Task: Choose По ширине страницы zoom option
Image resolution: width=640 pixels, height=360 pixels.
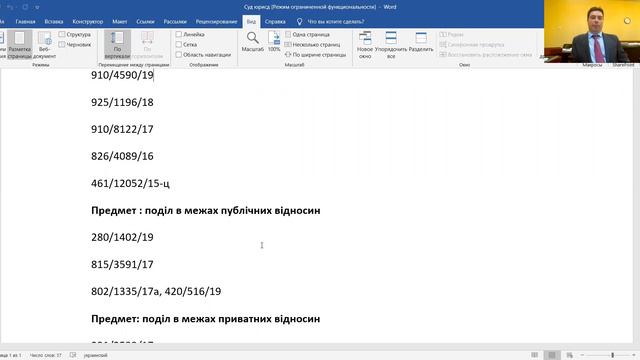Action: click(x=315, y=55)
